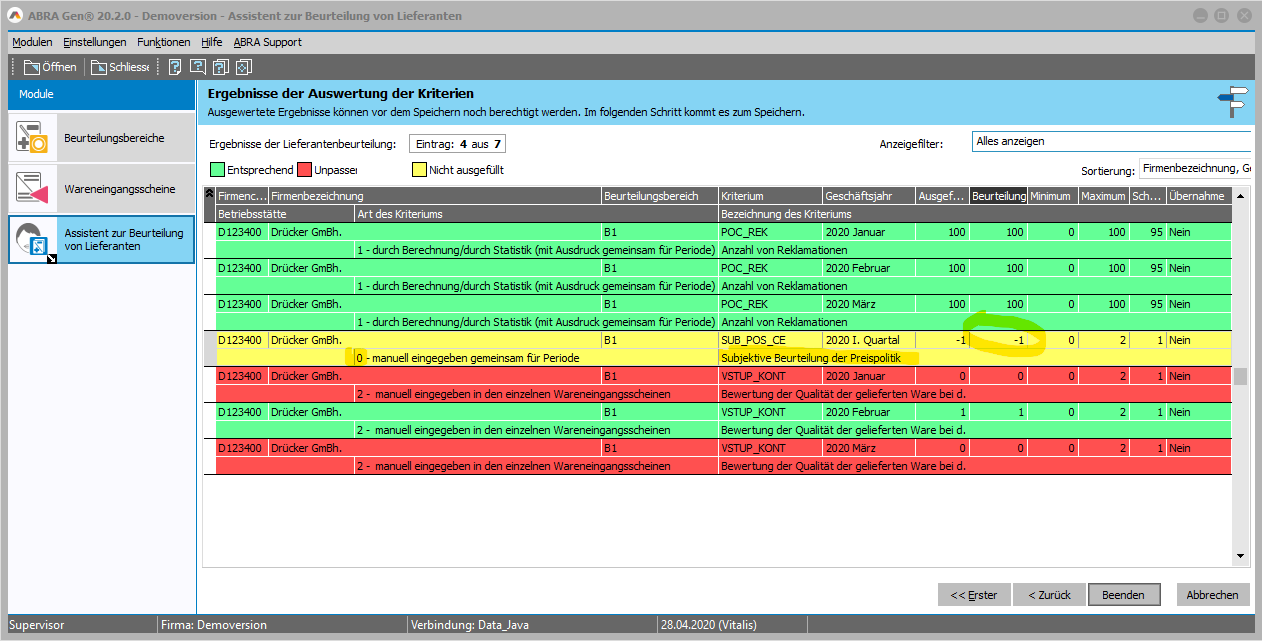Open the Sortierung dropdown

point(1196,170)
